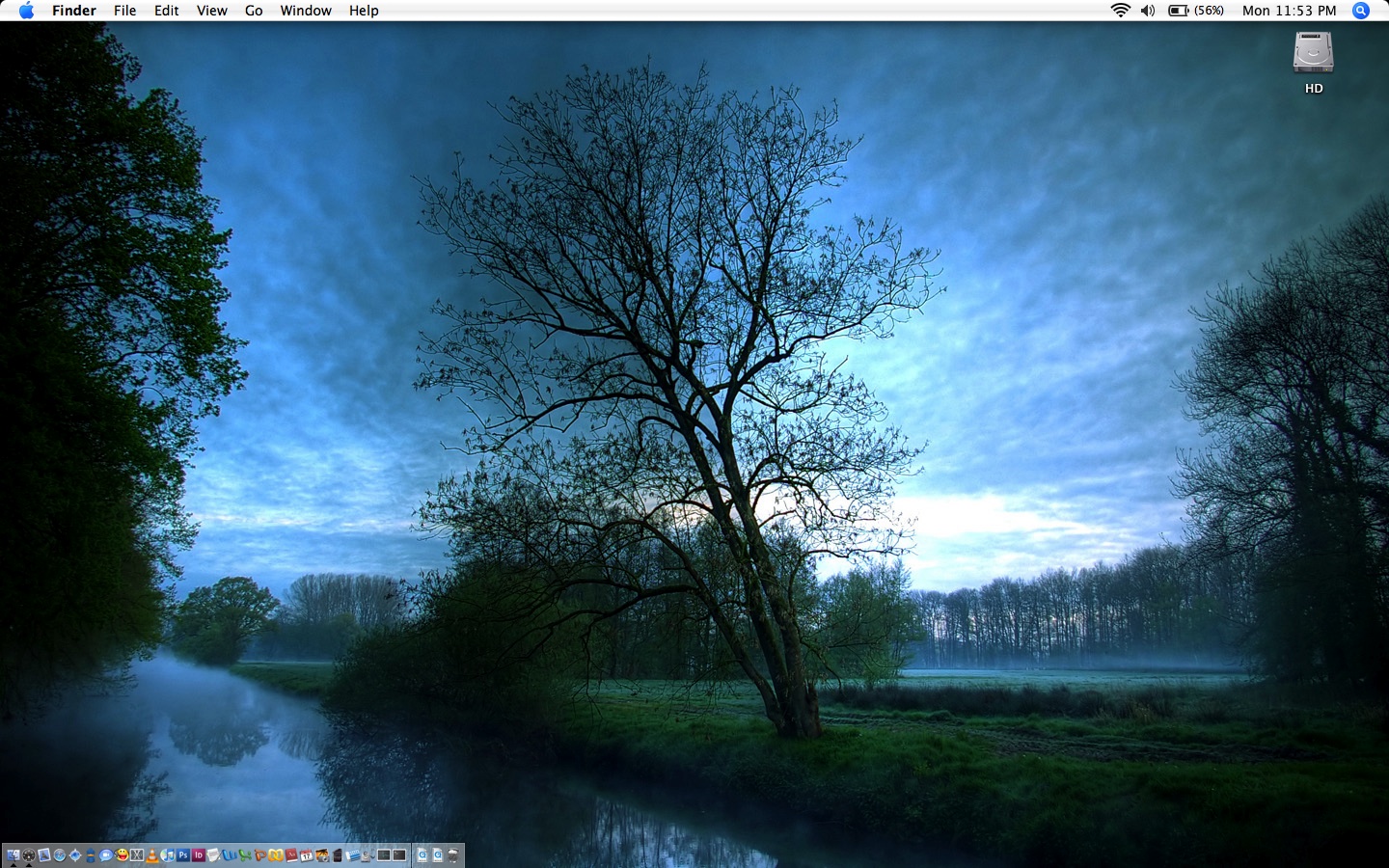Open the Finder application menu
This screenshot has height=868, width=1389.
[74, 11]
